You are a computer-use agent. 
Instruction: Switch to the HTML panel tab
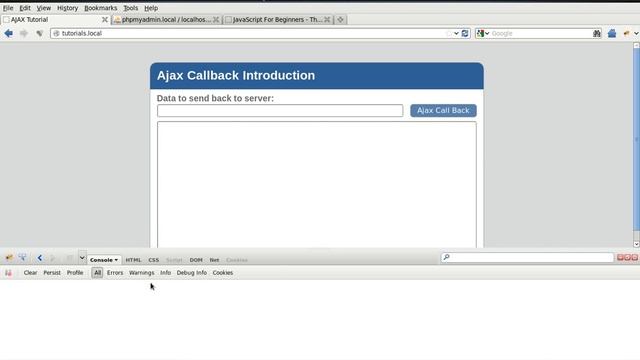pos(133,260)
